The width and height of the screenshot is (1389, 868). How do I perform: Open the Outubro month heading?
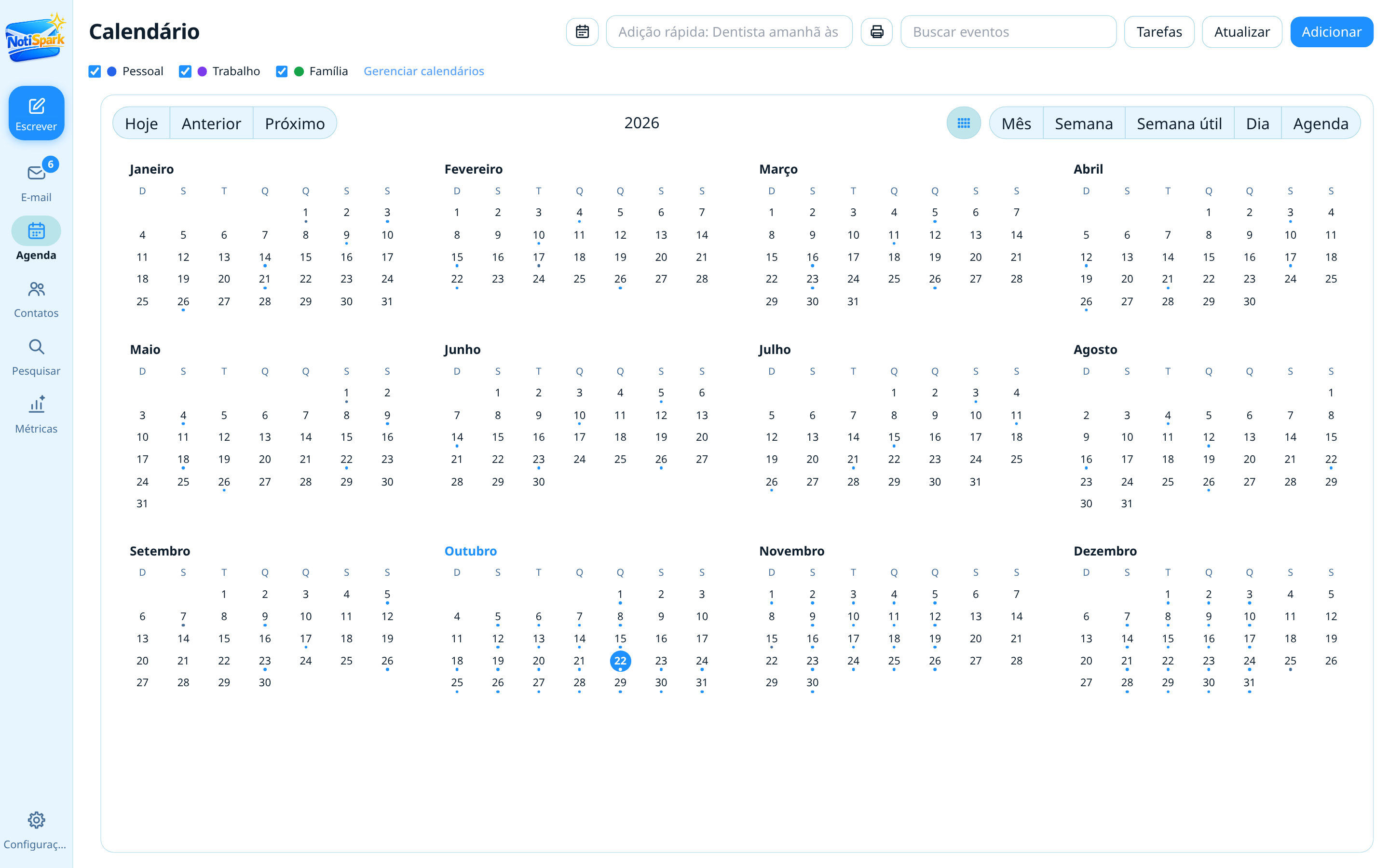(471, 551)
